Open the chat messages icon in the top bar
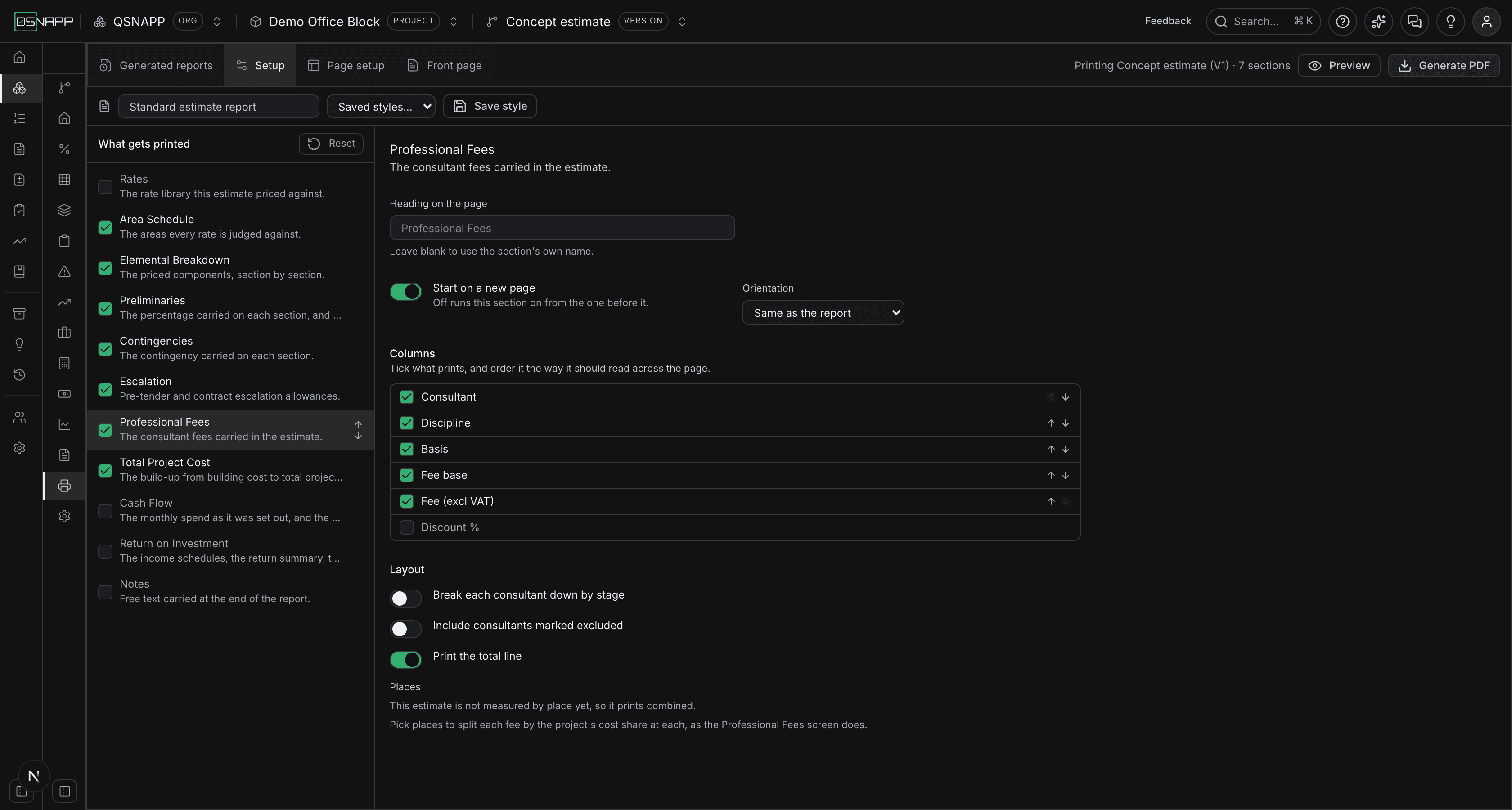 [x=1414, y=22]
